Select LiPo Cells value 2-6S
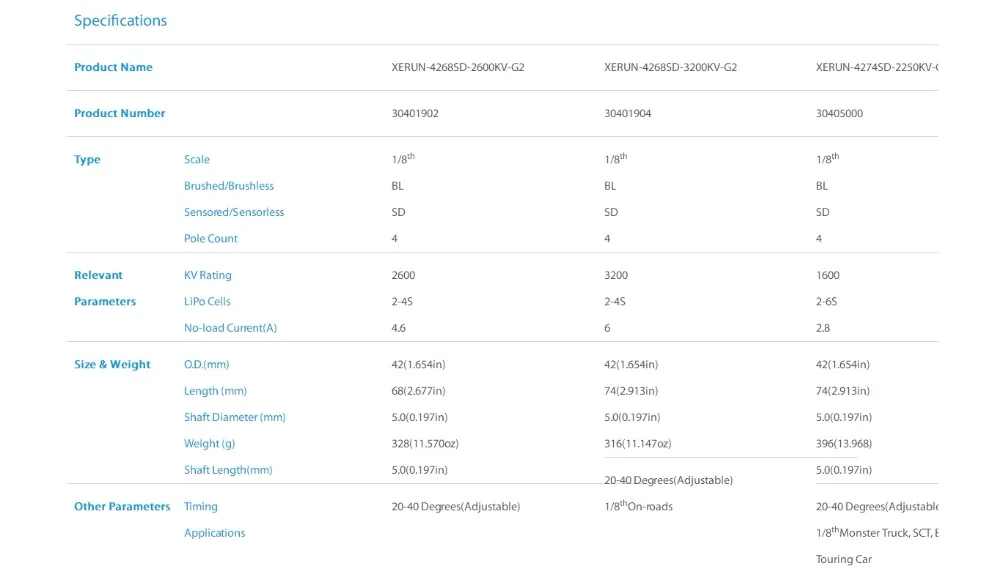Image resolution: width=1000 pixels, height=585 pixels. click(827, 301)
